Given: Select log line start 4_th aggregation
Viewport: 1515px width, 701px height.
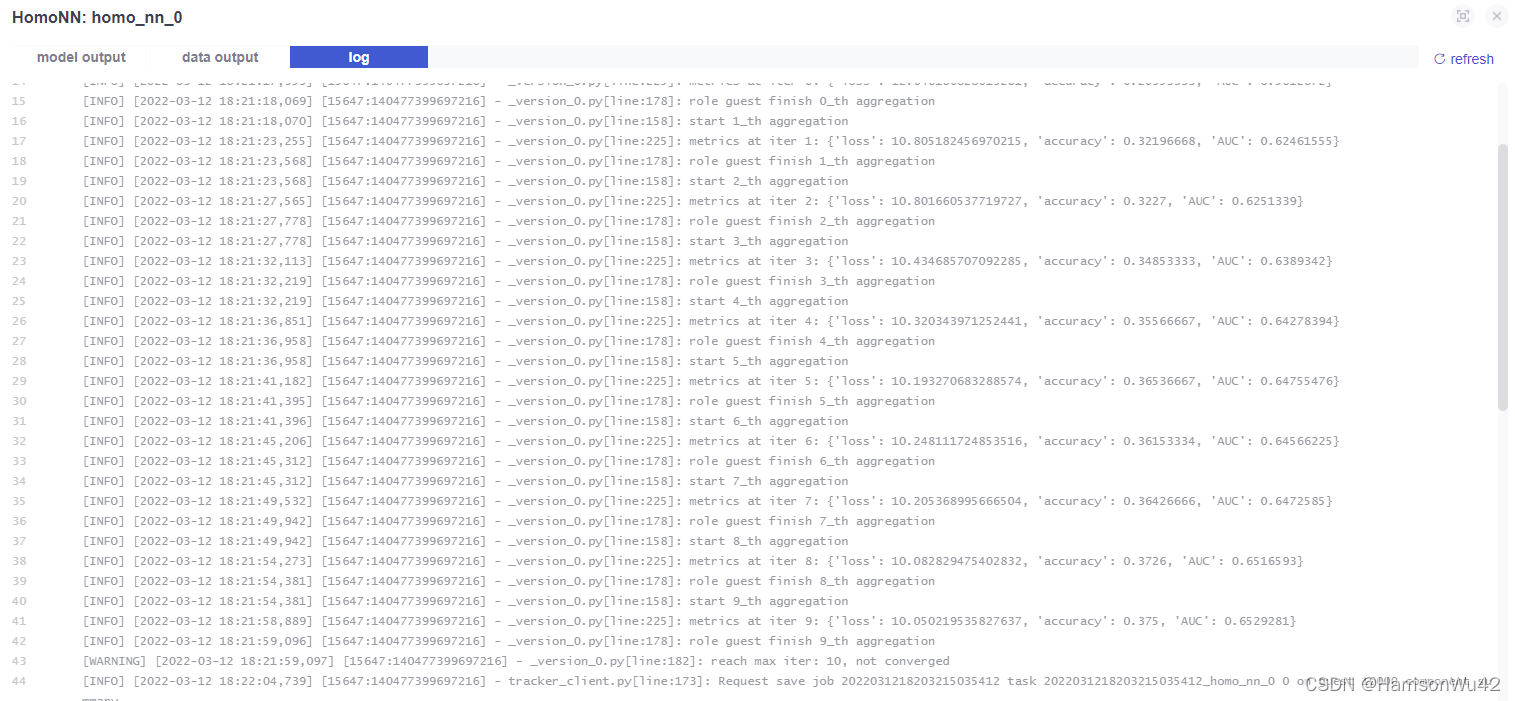Looking at the screenshot, I should [466, 301].
